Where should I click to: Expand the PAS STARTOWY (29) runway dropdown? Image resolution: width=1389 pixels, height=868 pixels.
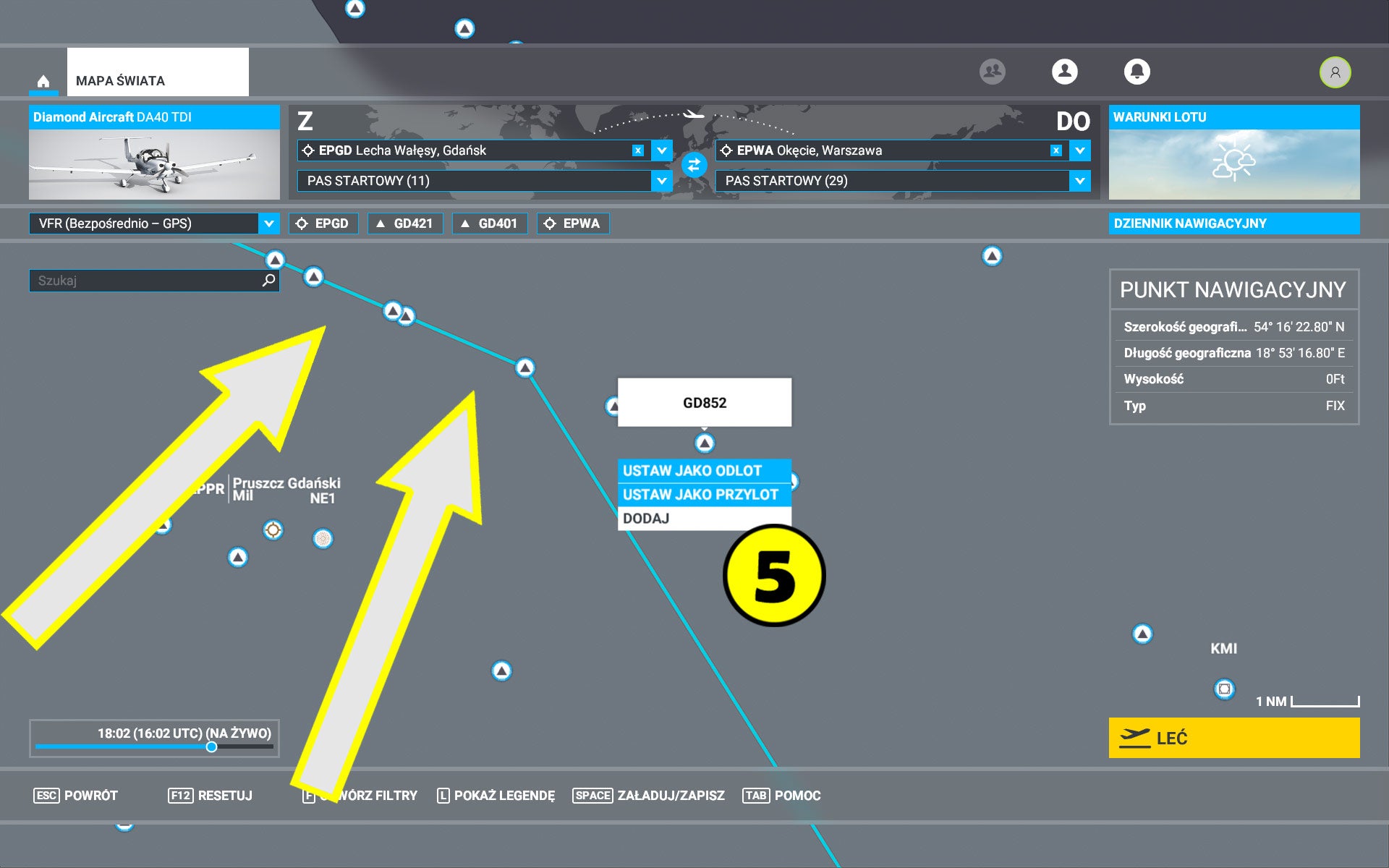[x=1079, y=181]
